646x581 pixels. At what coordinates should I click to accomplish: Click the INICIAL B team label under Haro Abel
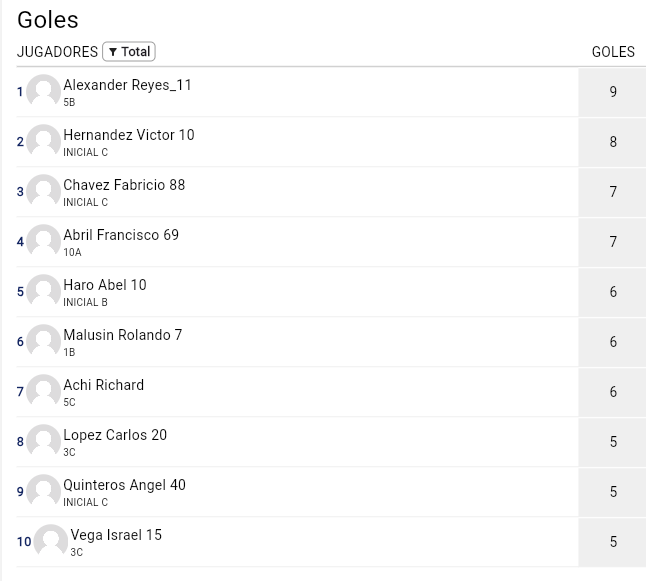click(x=85, y=302)
